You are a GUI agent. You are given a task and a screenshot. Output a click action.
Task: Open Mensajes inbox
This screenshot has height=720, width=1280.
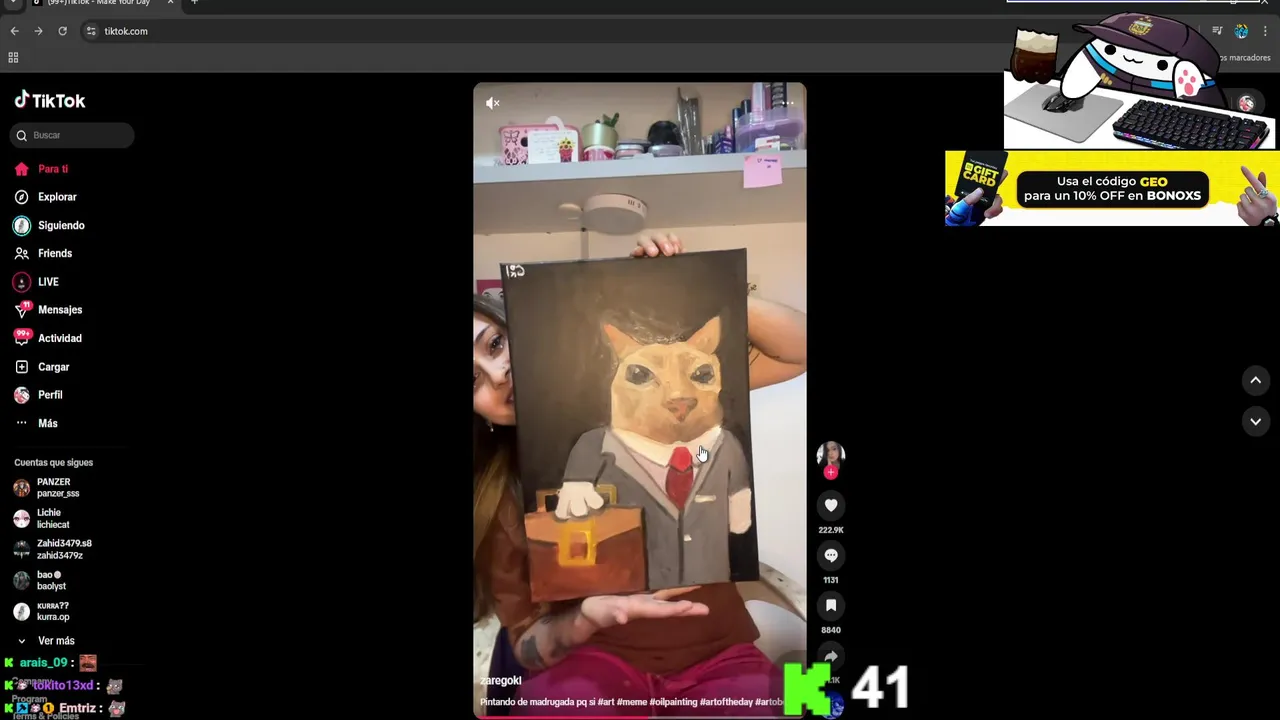(x=60, y=310)
